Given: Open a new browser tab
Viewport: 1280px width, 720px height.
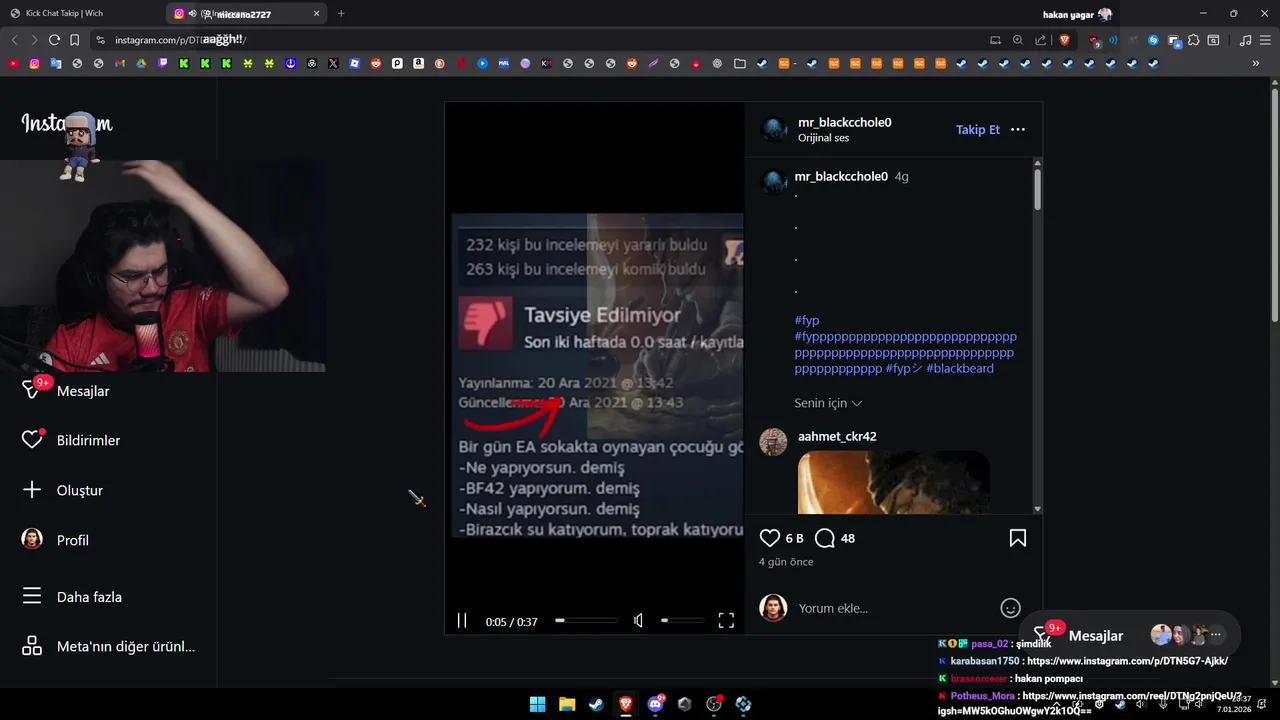Looking at the screenshot, I should 341,14.
